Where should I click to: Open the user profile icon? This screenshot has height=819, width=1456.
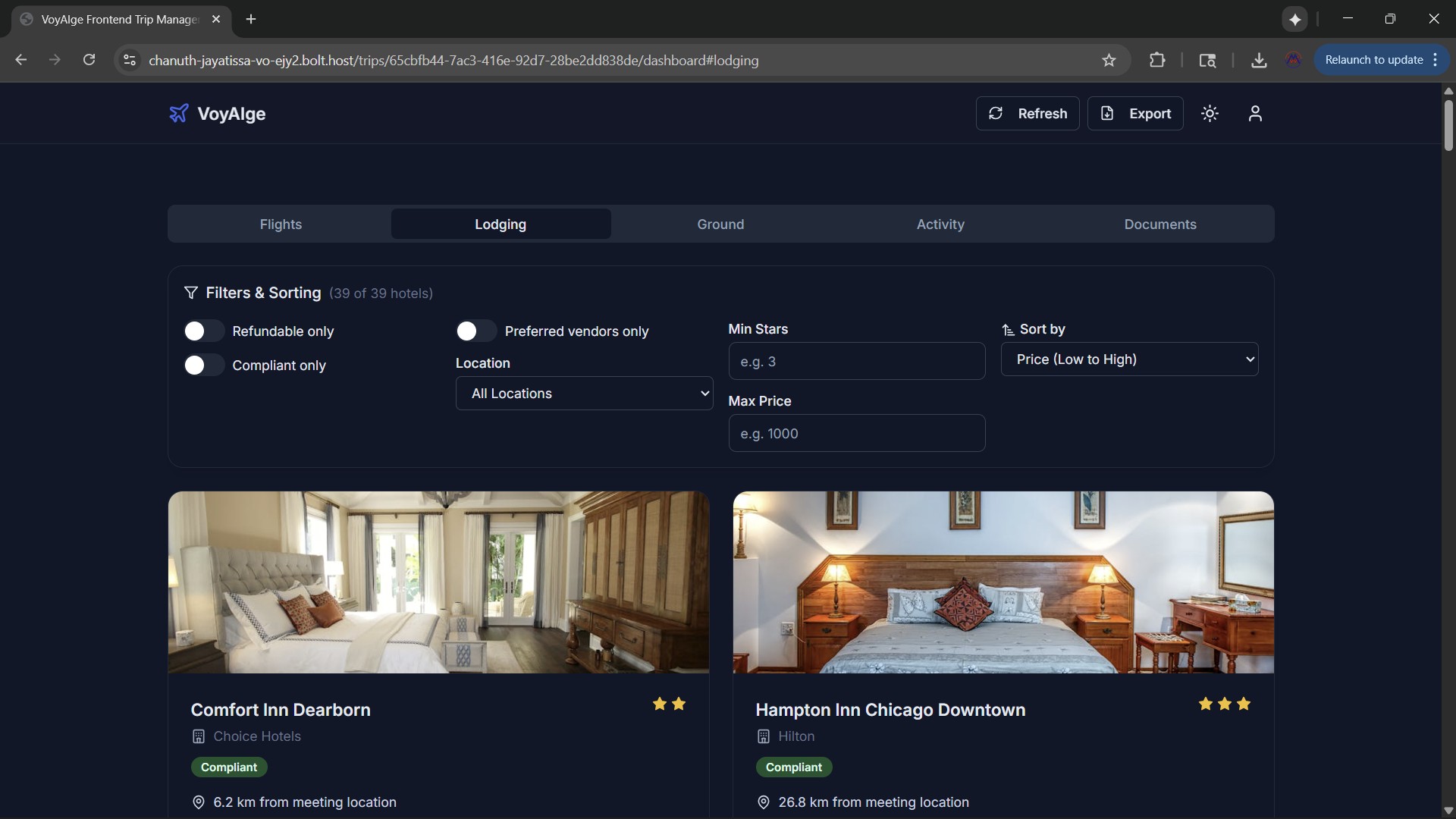pos(1255,114)
